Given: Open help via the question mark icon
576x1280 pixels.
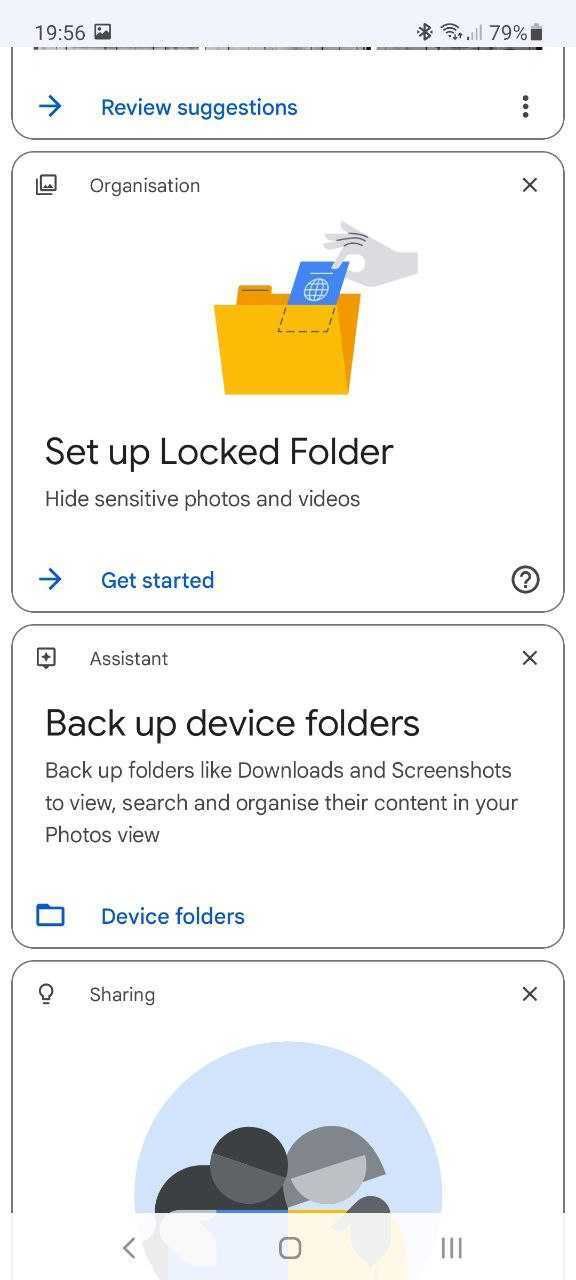Looking at the screenshot, I should (525, 580).
